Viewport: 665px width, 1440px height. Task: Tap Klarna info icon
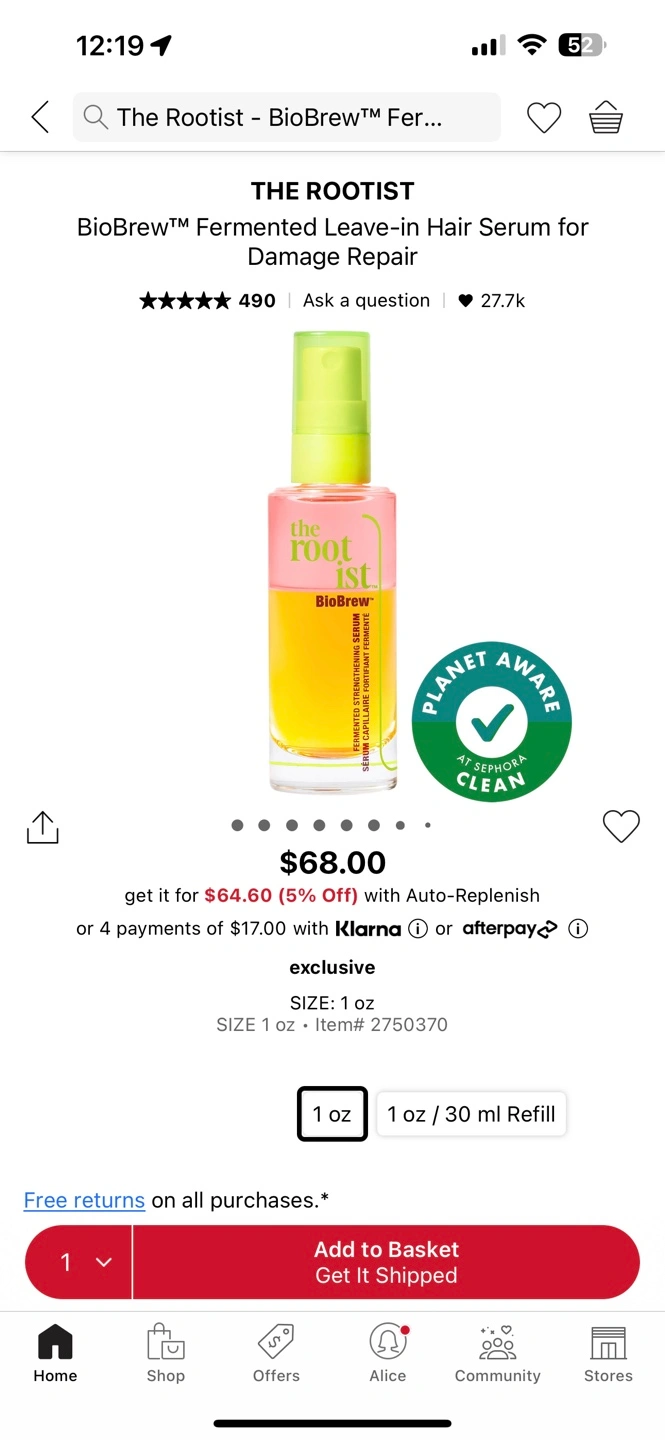tap(418, 928)
